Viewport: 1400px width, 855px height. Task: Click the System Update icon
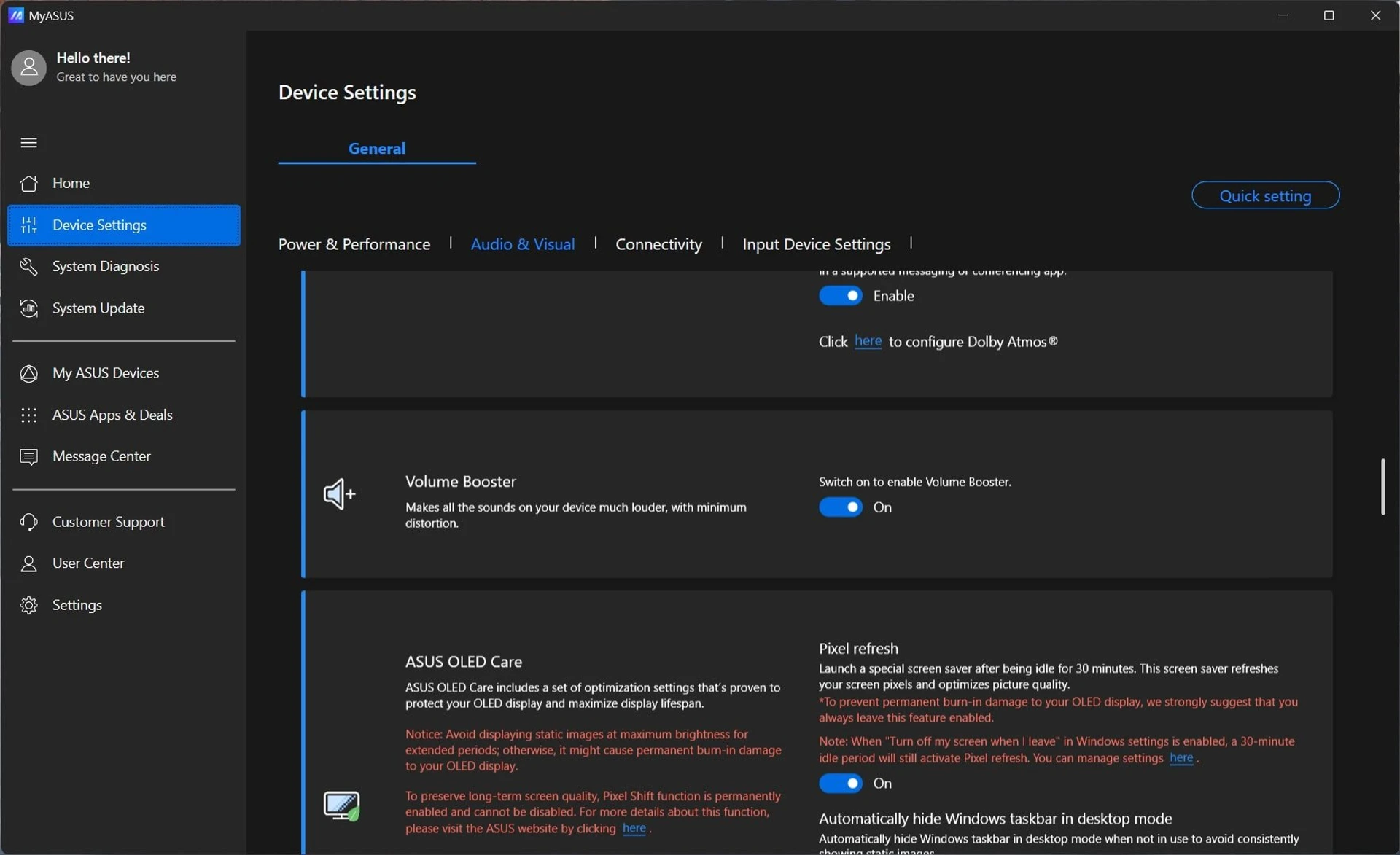[x=28, y=308]
